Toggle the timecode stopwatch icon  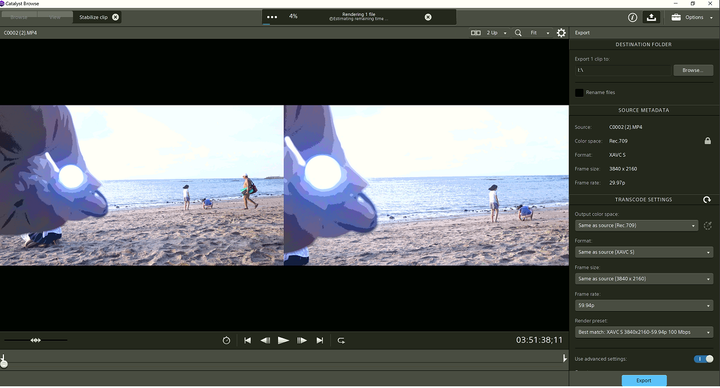[x=226, y=340]
